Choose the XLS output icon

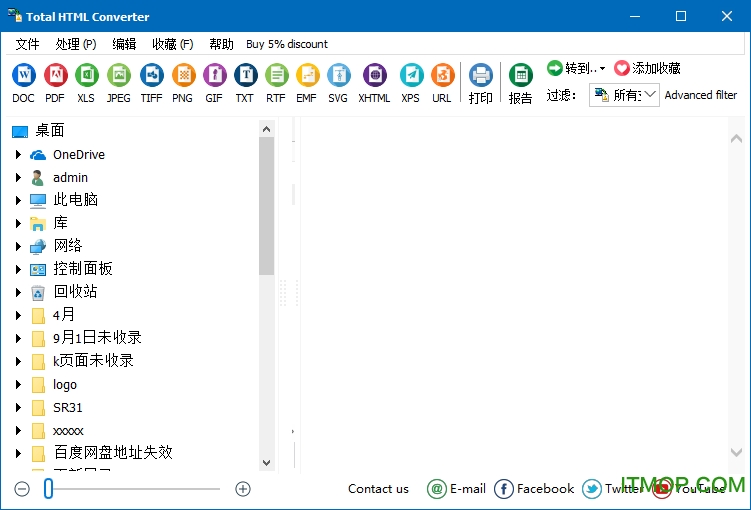click(87, 76)
